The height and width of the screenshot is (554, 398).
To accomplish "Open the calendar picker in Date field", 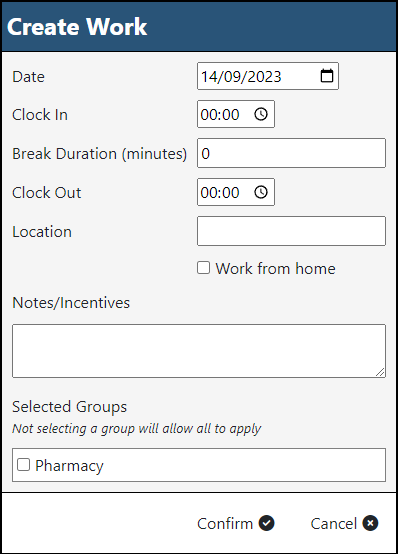I will (327, 76).
